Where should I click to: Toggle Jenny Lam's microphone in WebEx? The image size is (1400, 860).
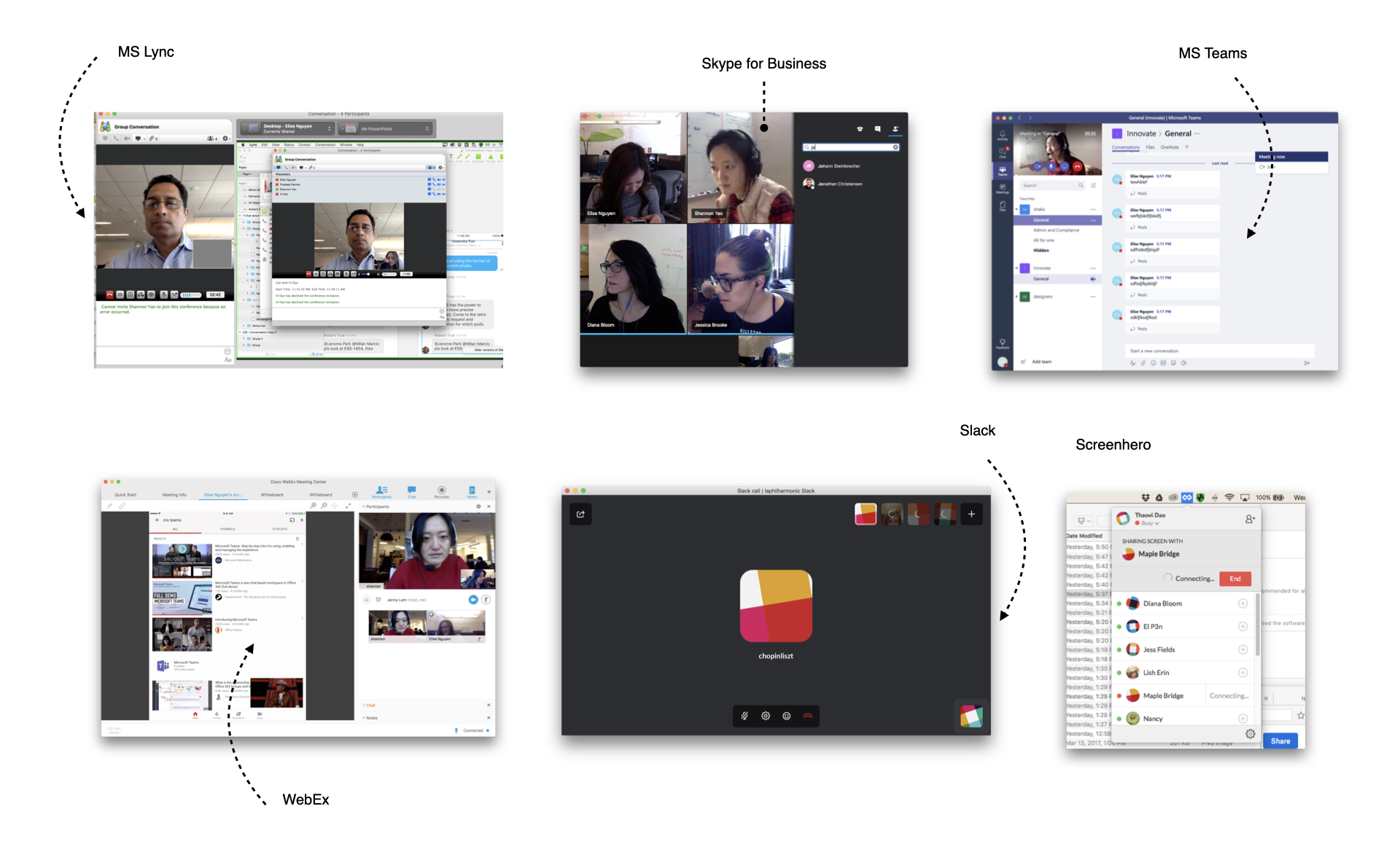click(x=486, y=599)
